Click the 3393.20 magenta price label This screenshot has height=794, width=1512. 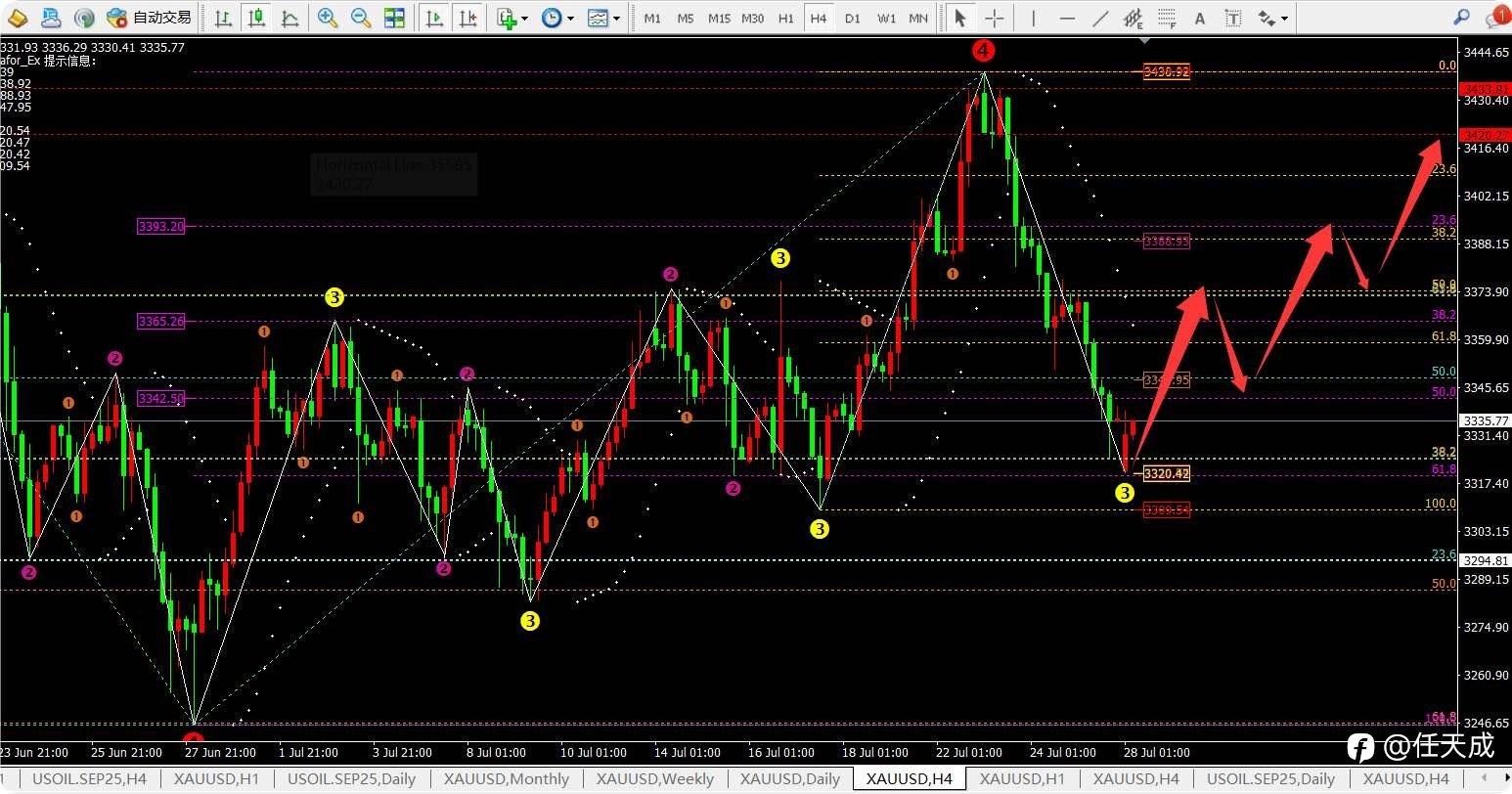(x=161, y=226)
